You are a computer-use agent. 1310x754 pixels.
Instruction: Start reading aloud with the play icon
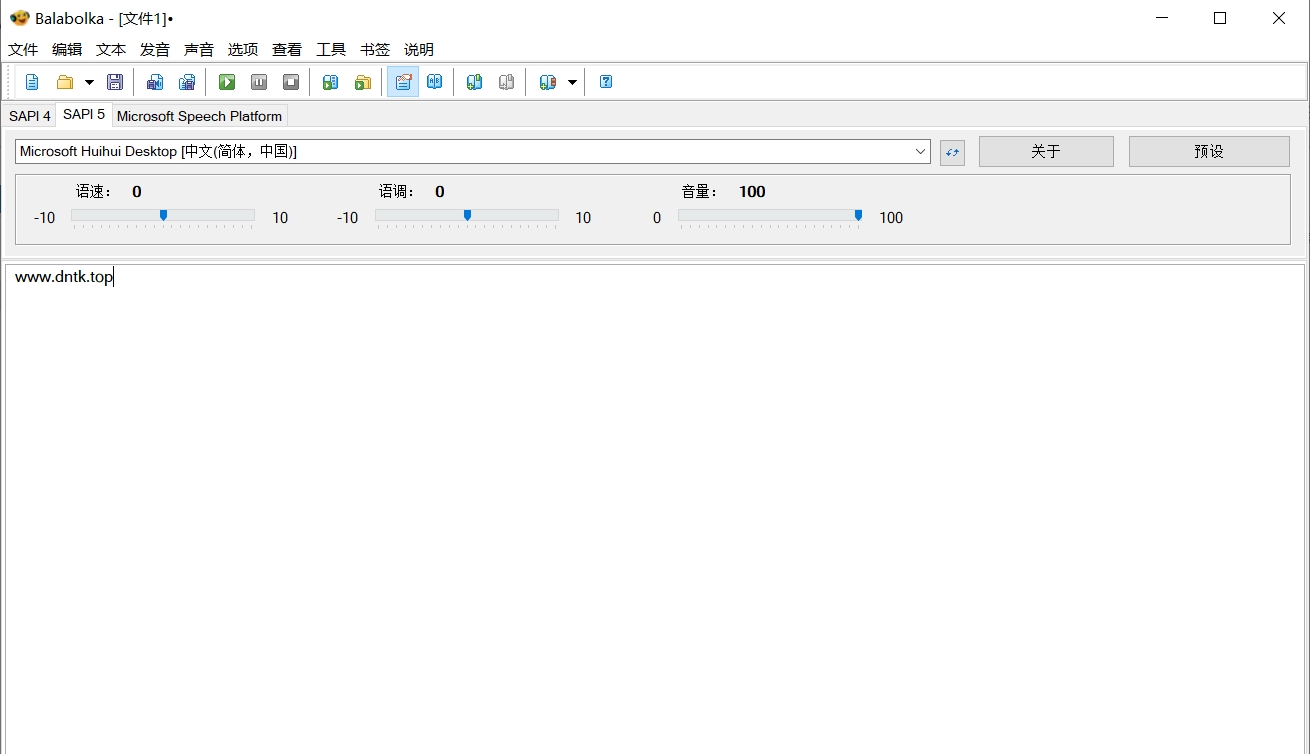tap(227, 82)
